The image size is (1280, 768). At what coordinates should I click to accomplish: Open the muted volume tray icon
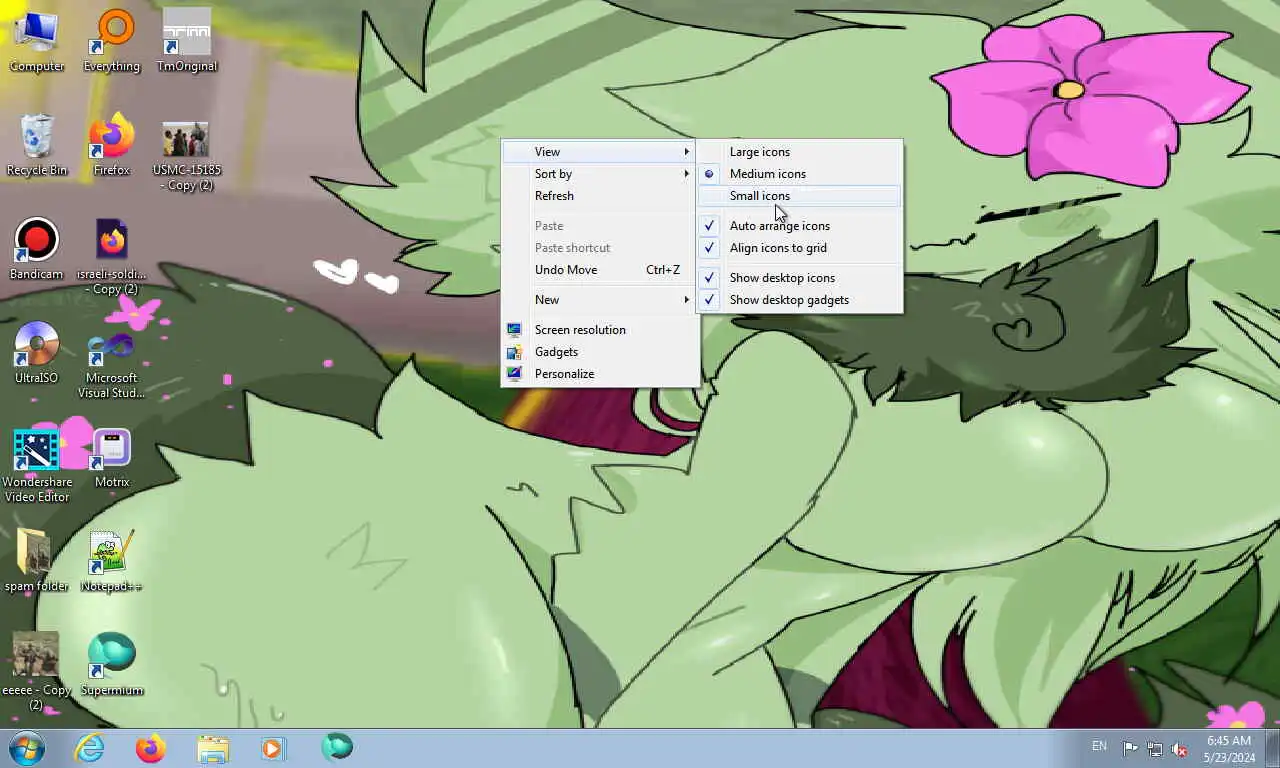pyautogui.click(x=1179, y=748)
